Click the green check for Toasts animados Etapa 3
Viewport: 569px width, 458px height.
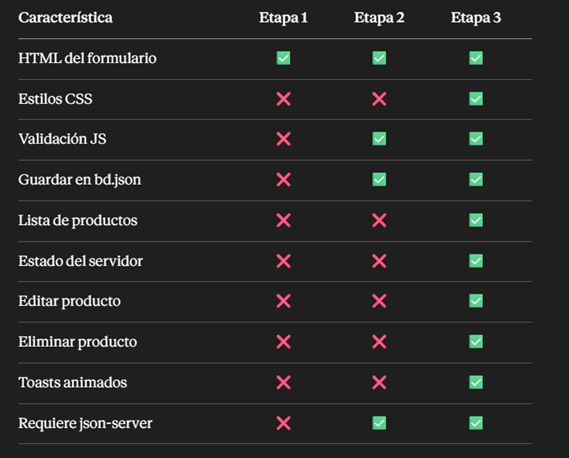[476, 382]
